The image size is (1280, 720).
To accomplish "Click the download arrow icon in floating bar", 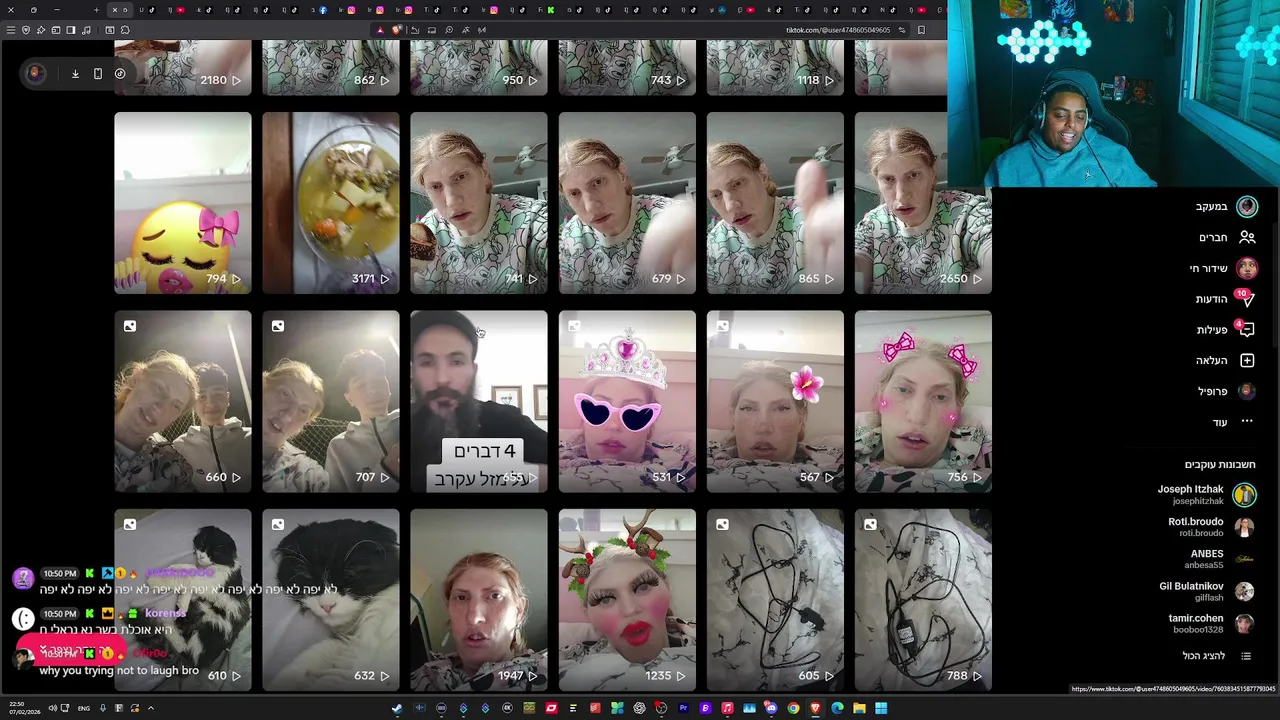I will (x=75, y=73).
